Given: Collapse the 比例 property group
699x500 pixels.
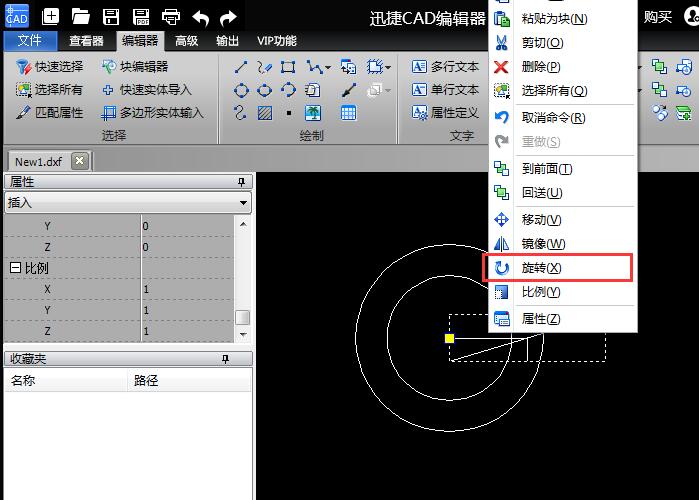Looking at the screenshot, I should click(x=15, y=268).
